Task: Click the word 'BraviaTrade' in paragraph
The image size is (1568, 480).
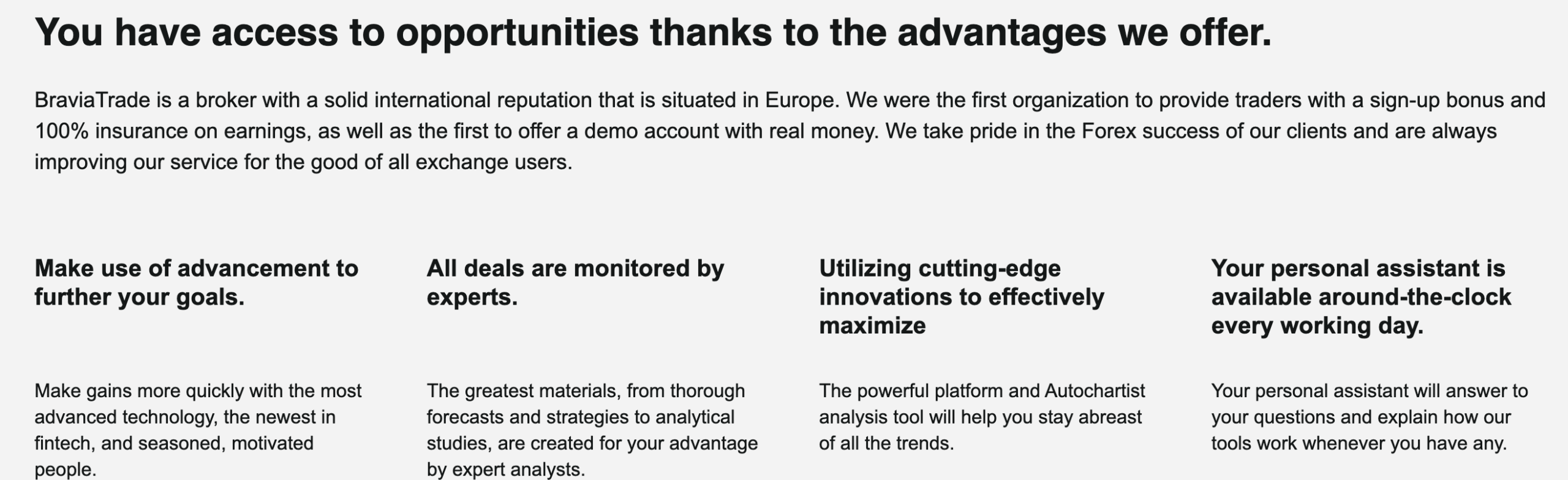Action: pyautogui.click(x=92, y=100)
